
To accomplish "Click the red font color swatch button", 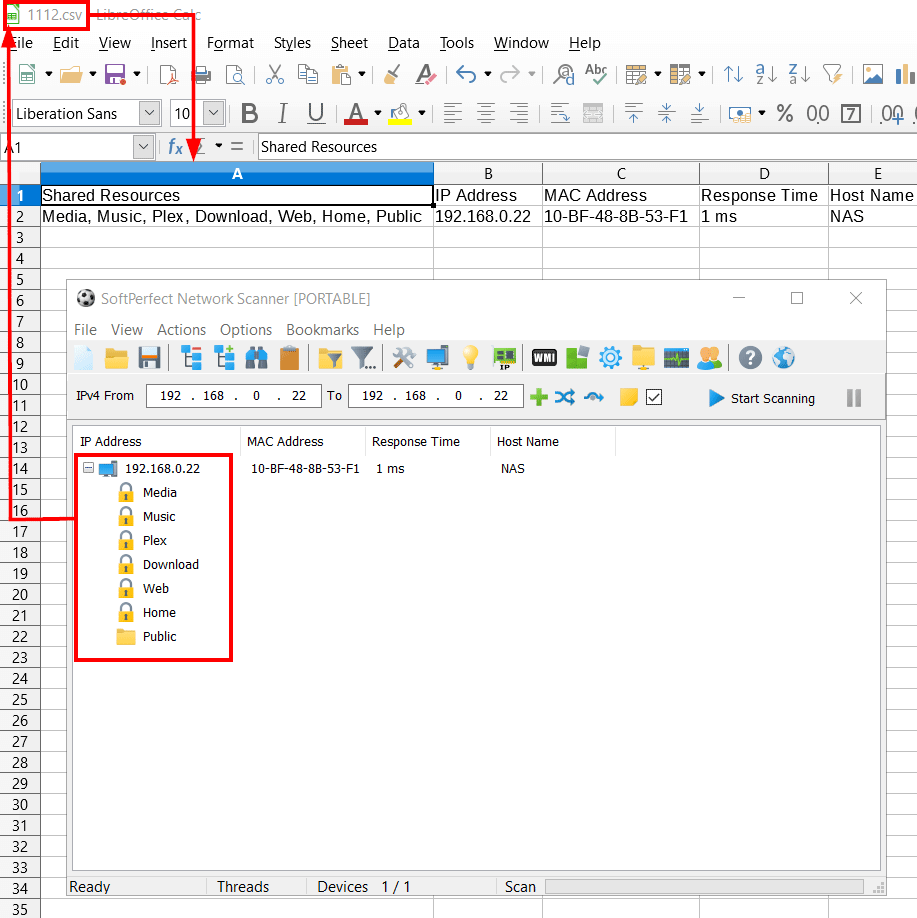I will click(x=356, y=113).
